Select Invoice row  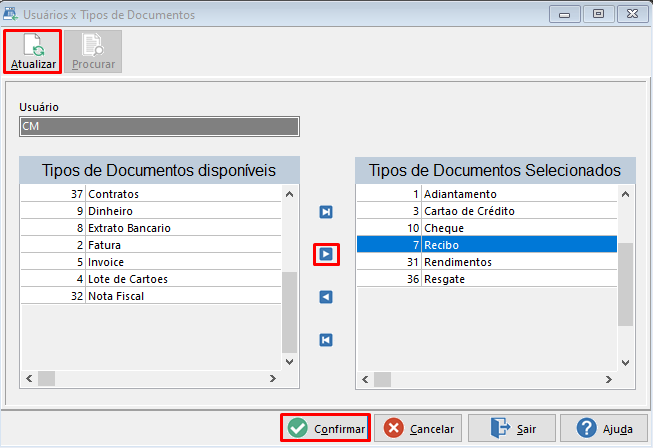coord(151,262)
